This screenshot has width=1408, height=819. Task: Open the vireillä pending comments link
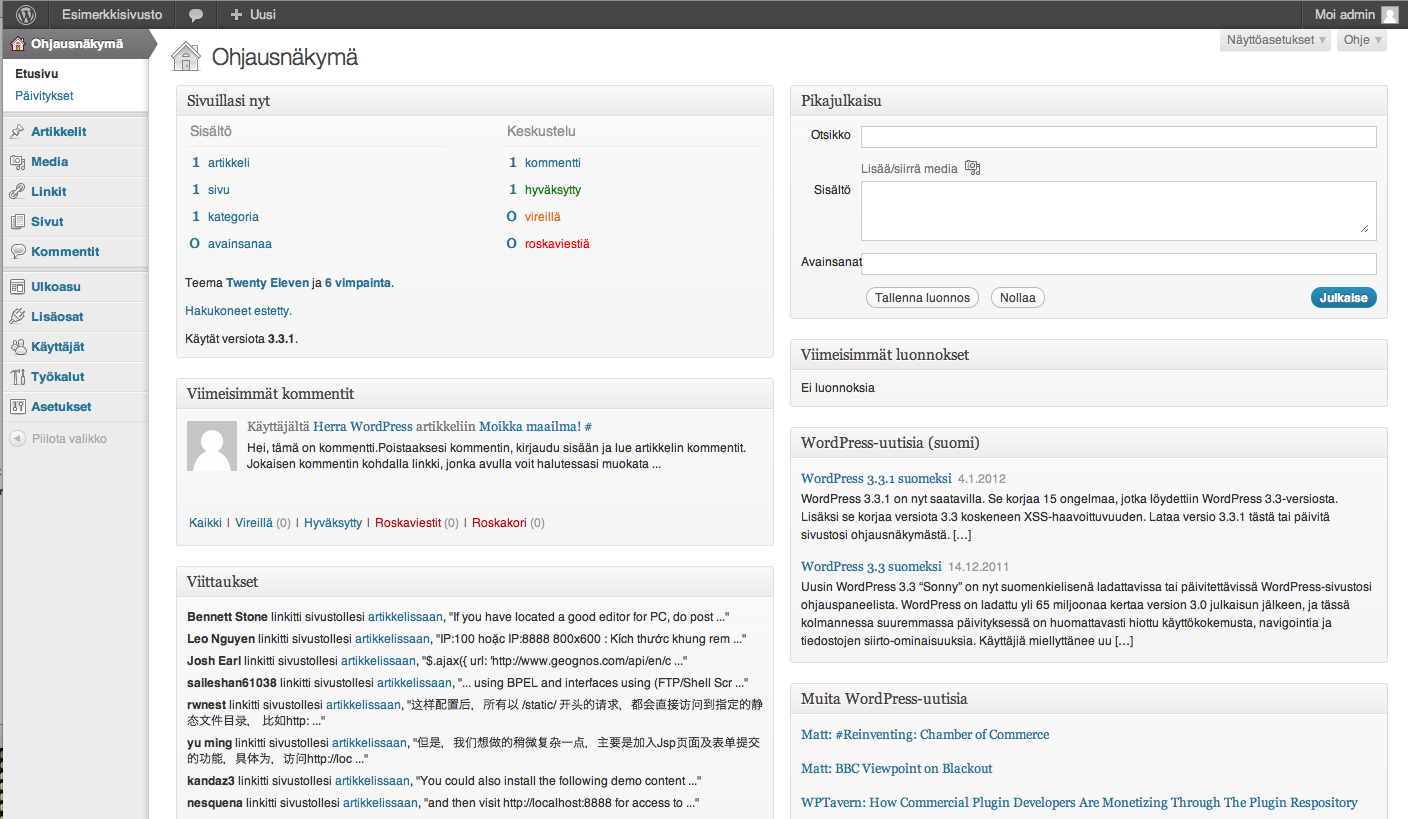[543, 217]
